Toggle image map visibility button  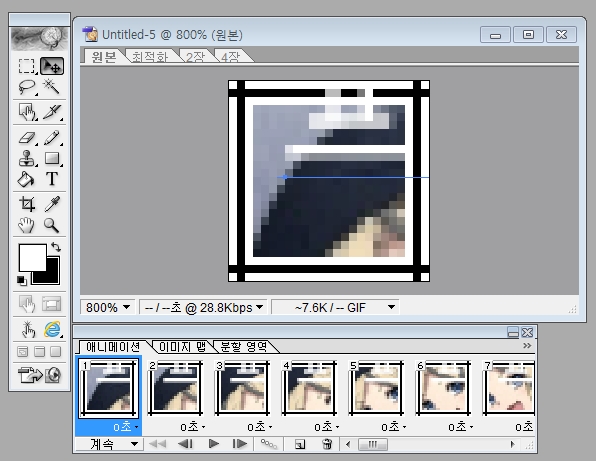[x=27, y=304]
